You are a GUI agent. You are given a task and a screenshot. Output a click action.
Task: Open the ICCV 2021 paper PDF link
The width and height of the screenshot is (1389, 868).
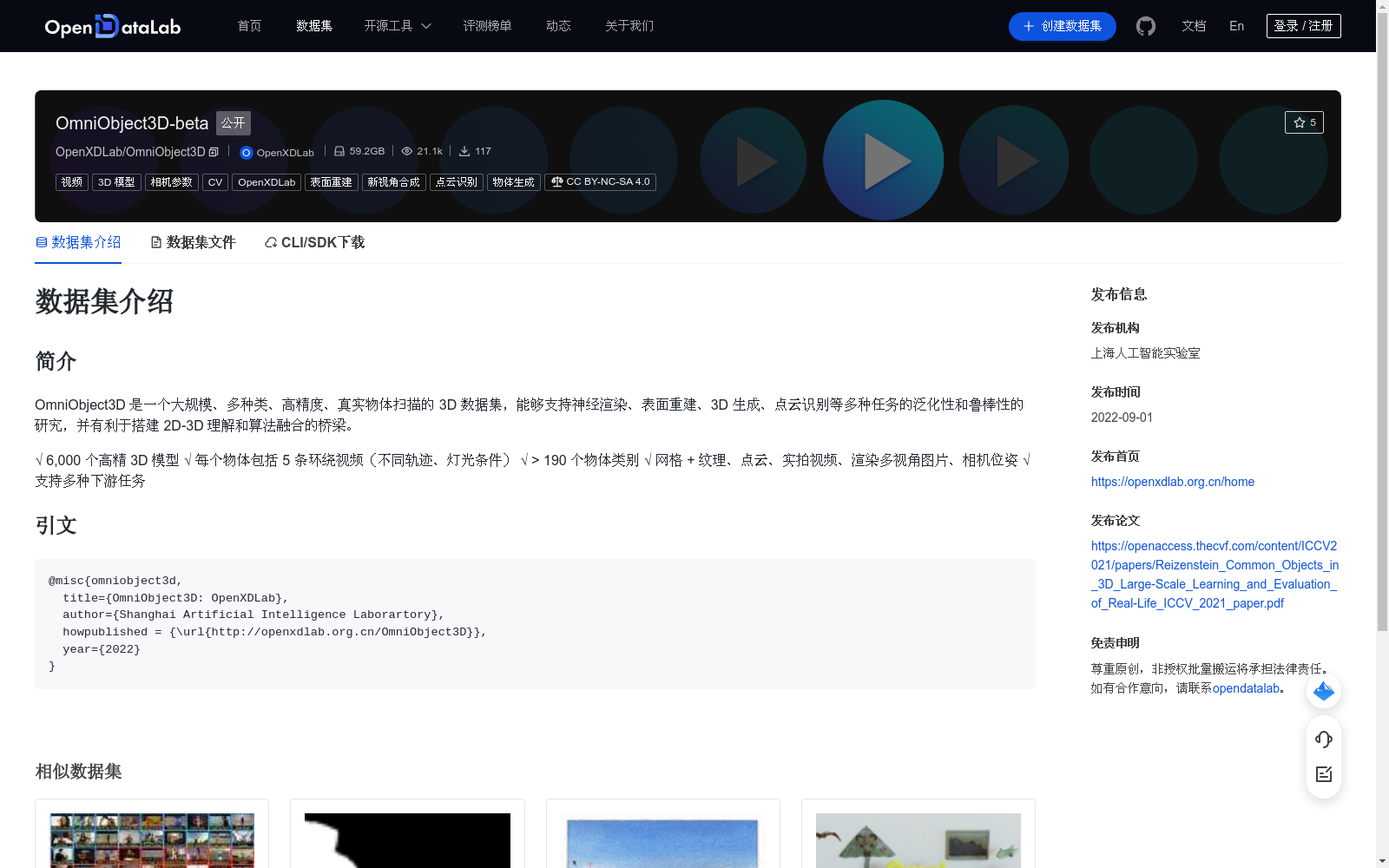pyautogui.click(x=1215, y=575)
